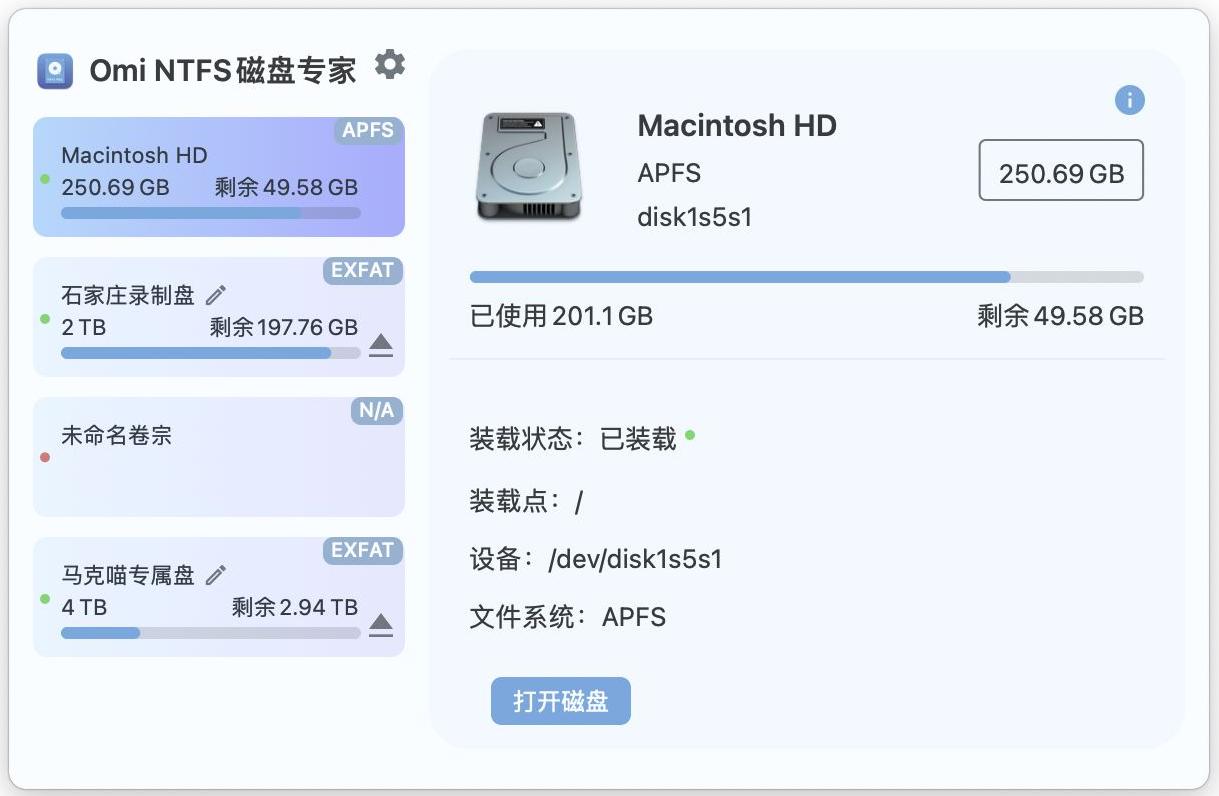Eject the 马克喵专属盘 disk
This screenshot has height=796, width=1219.
pyautogui.click(x=380, y=625)
